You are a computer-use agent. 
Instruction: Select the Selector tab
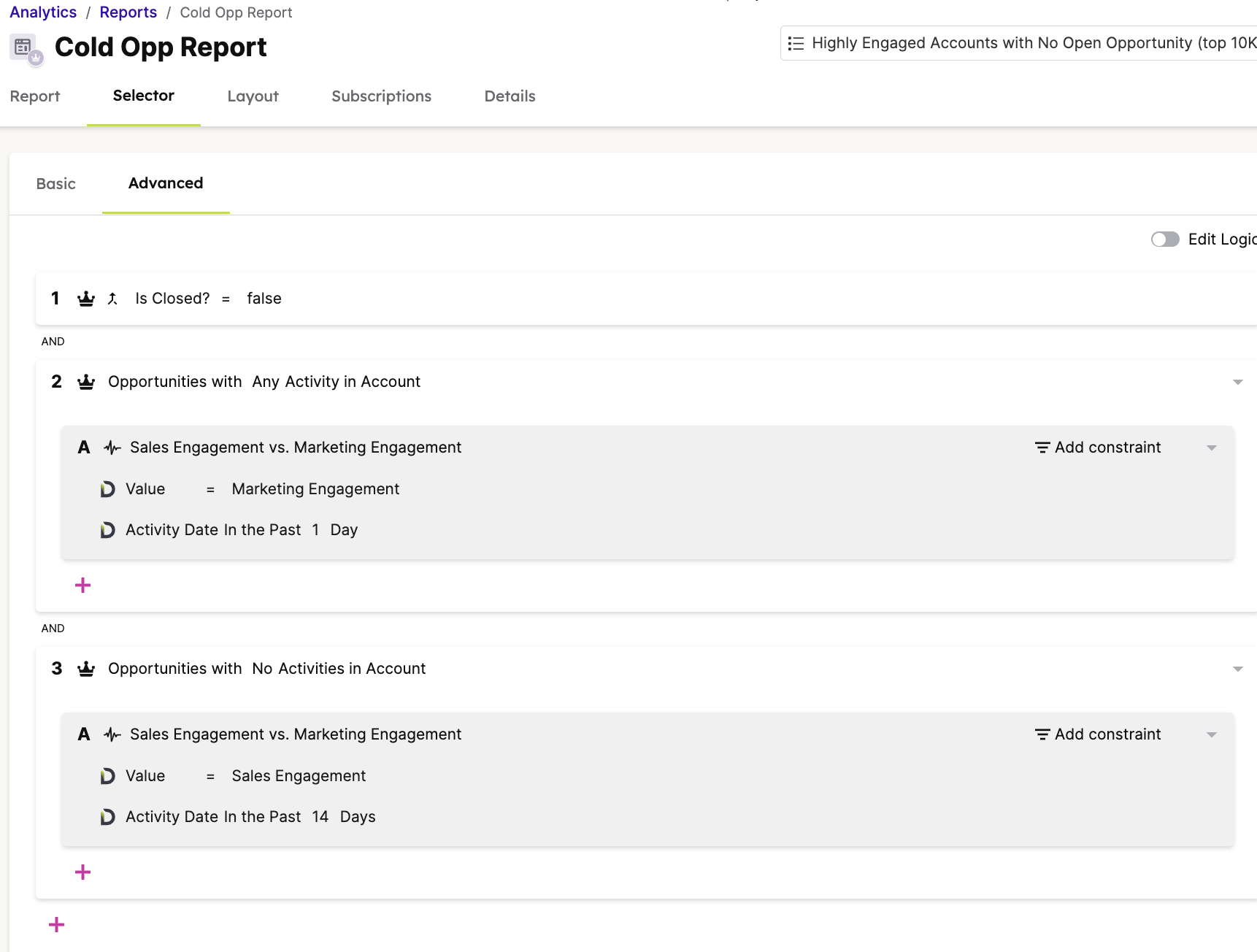click(x=144, y=96)
